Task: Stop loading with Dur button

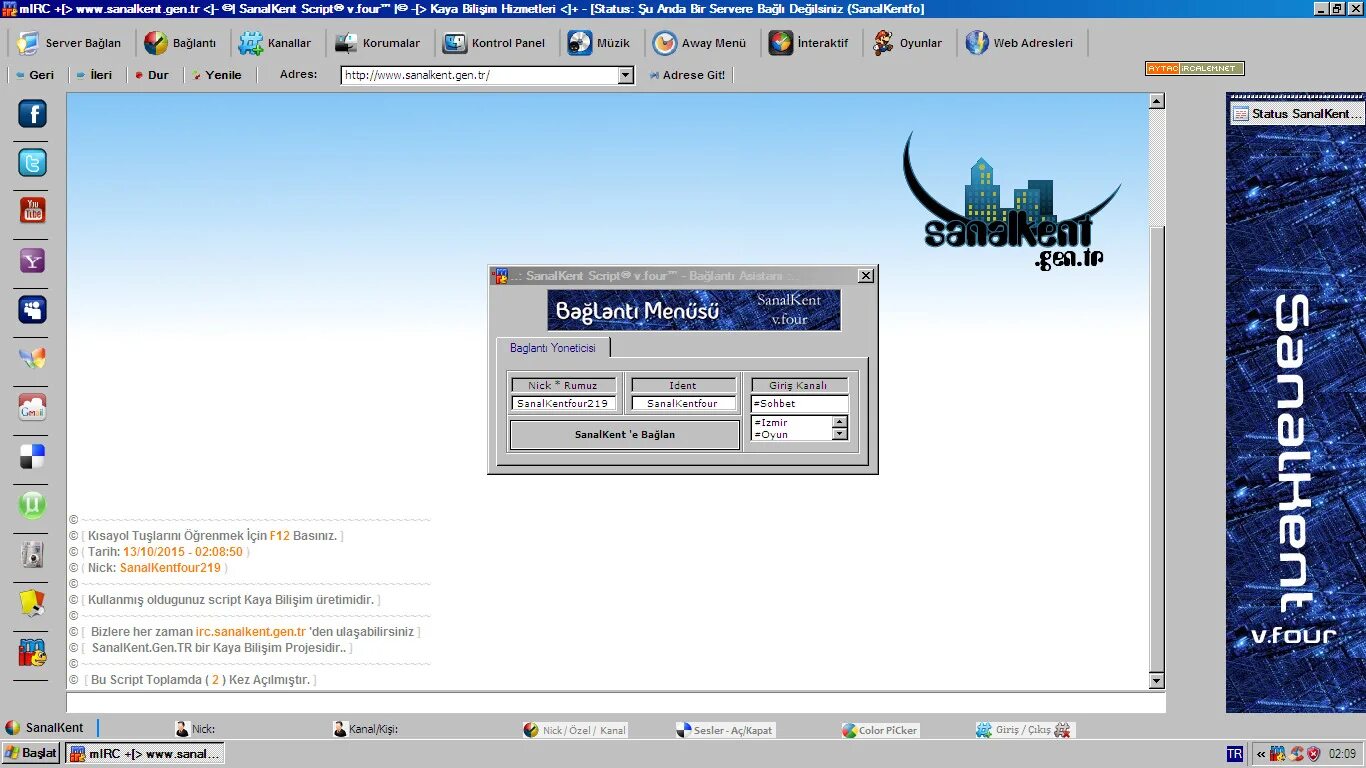Action: (x=152, y=75)
